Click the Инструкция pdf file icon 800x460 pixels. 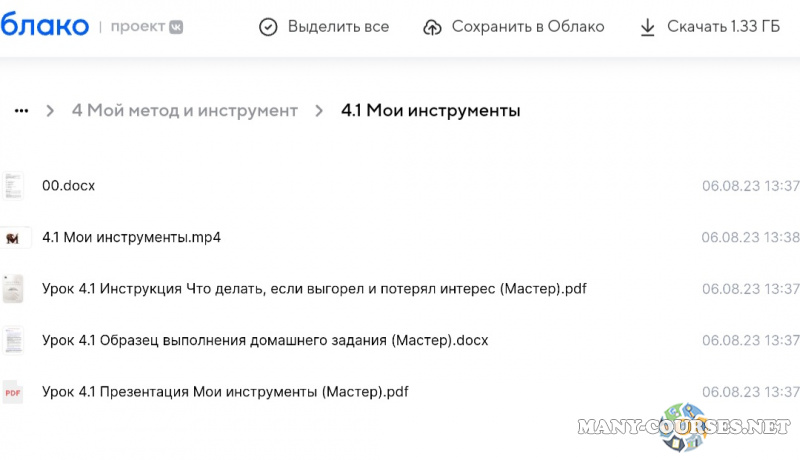click(13, 289)
